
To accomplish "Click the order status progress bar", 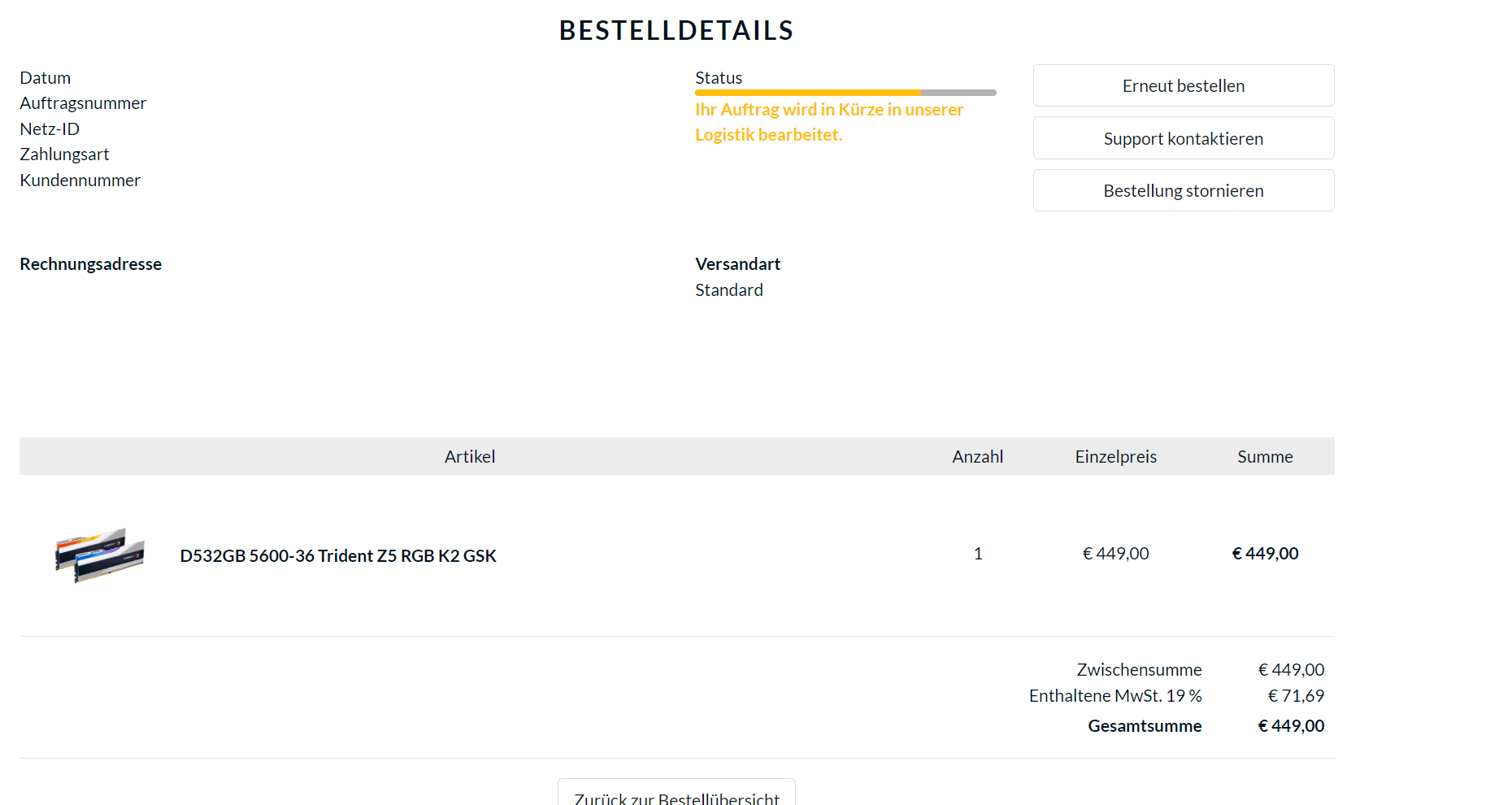I will tap(845, 93).
